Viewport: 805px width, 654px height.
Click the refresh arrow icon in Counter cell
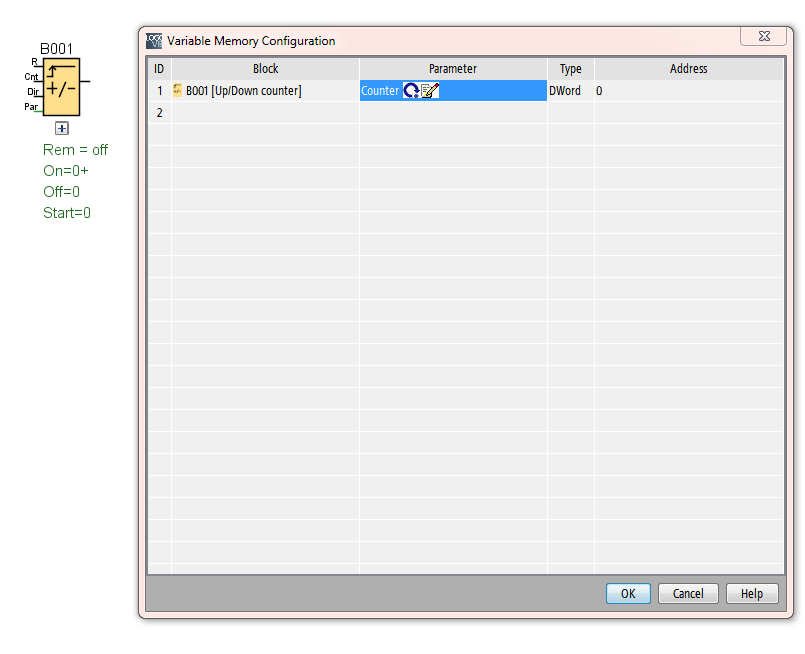click(x=411, y=91)
